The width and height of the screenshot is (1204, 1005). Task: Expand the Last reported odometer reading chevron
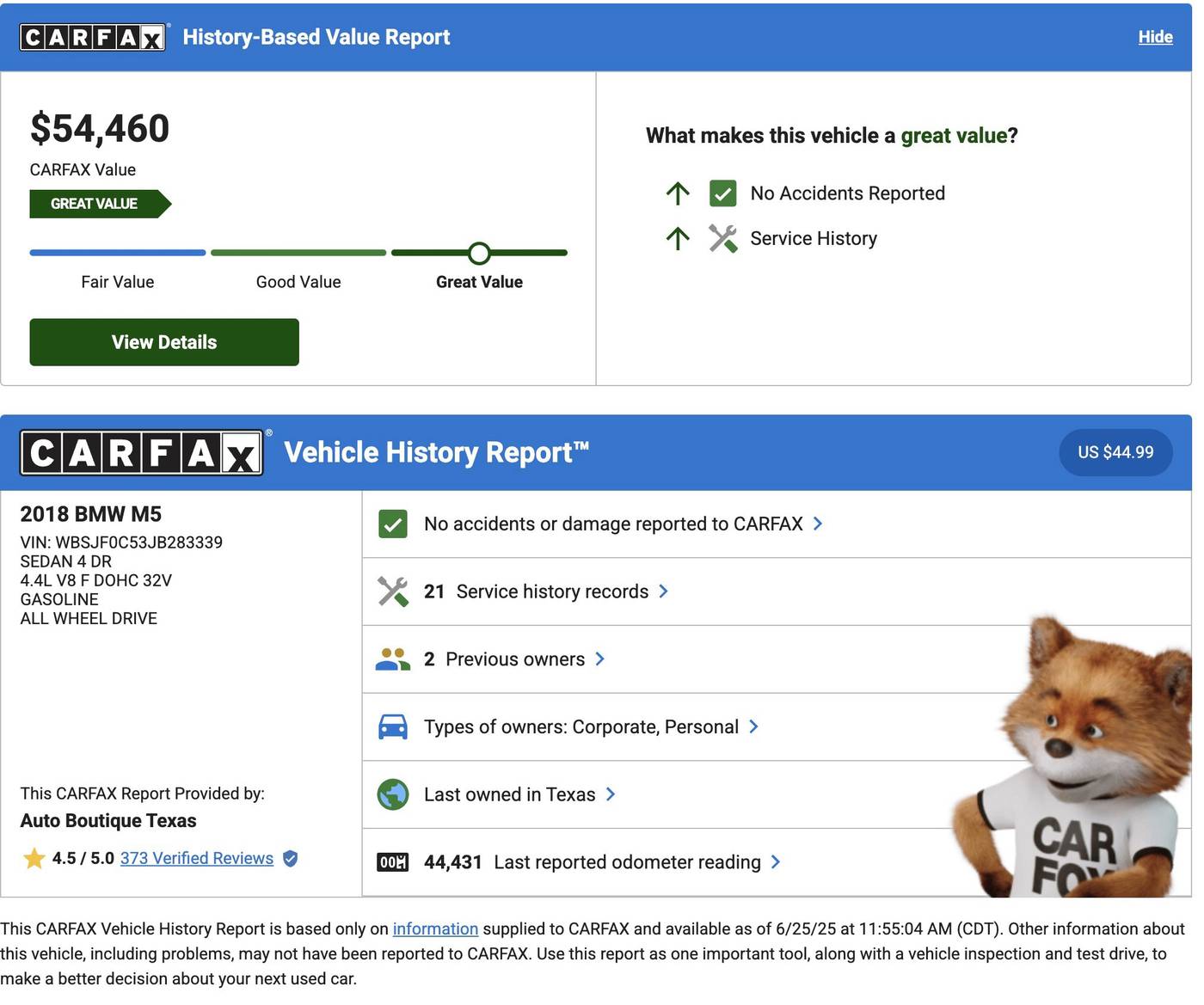tap(776, 862)
